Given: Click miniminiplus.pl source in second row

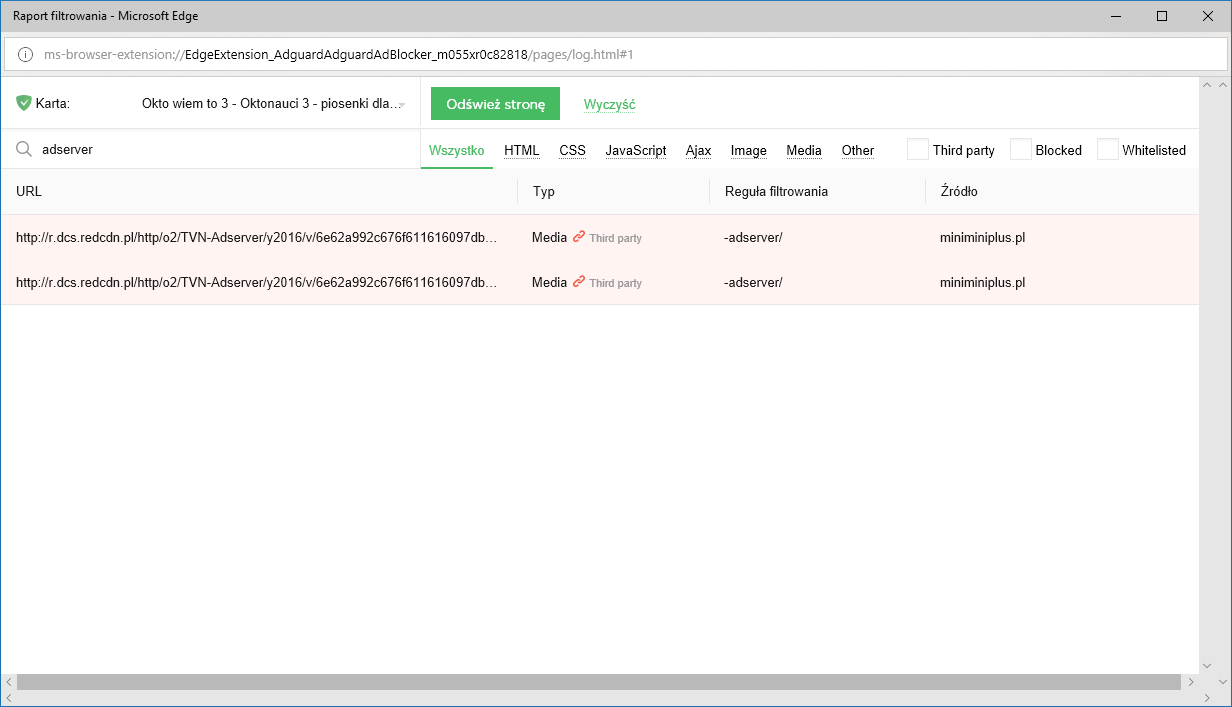Looking at the screenshot, I should (x=983, y=282).
